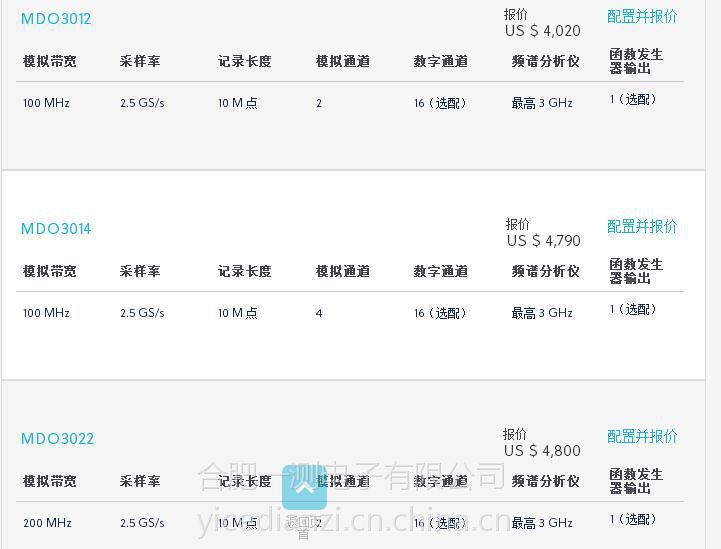Click 配置并报价 for MDO3012

(x=642, y=17)
